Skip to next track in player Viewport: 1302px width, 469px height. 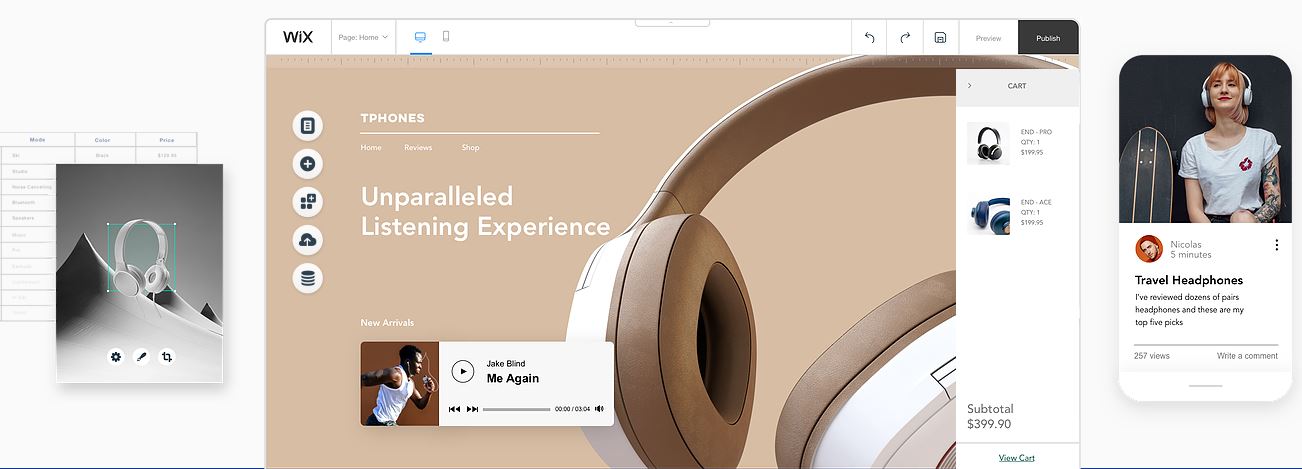click(472, 409)
